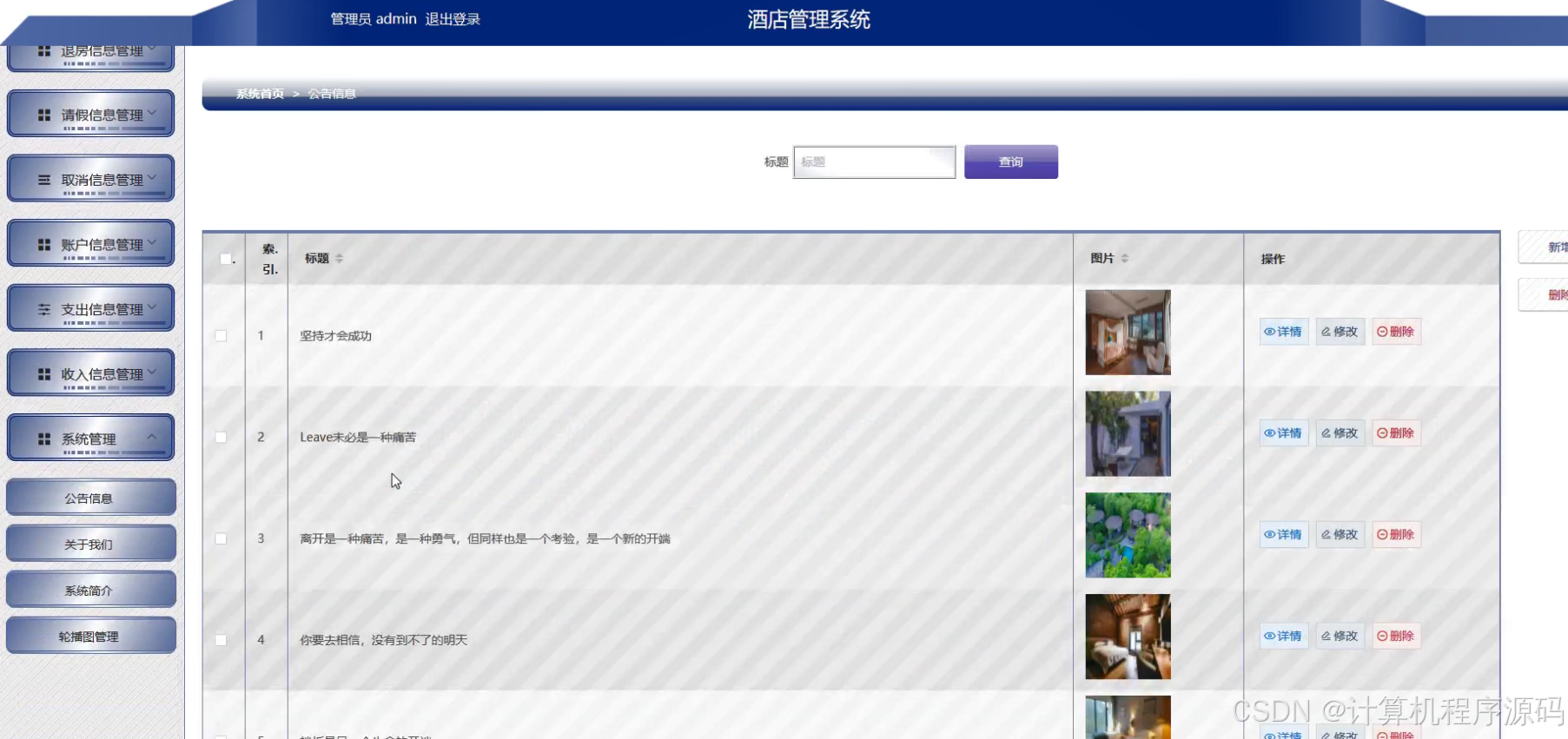Open 公告信息 submenu item
1568x739 pixels.
click(90, 498)
